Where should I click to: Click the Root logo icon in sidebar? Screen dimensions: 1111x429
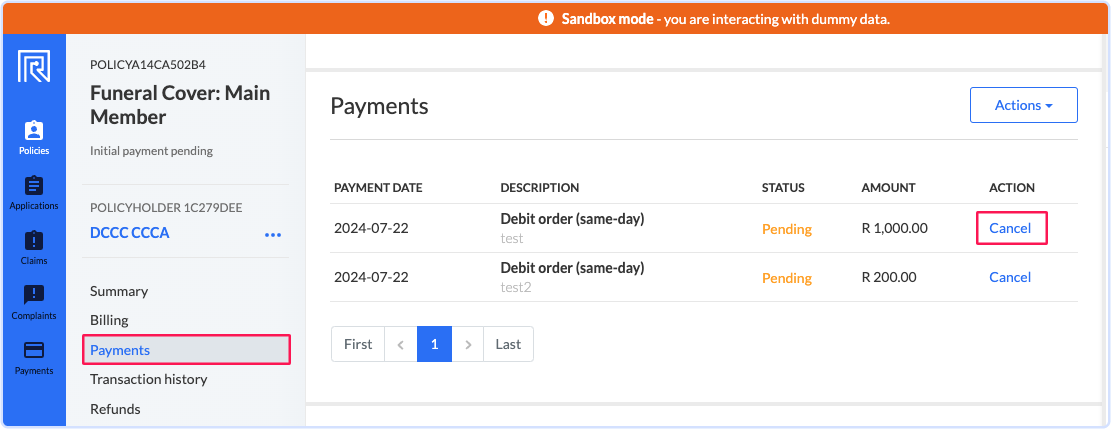tap(34, 67)
